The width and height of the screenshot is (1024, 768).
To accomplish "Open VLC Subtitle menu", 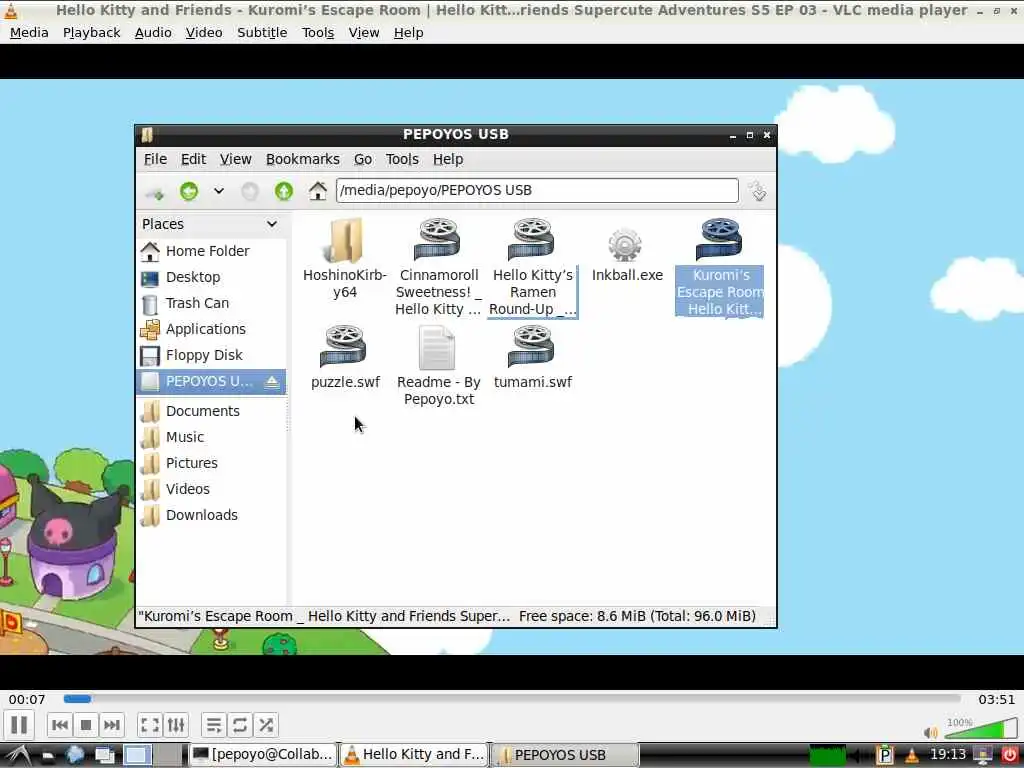I will pyautogui.click(x=262, y=33).
